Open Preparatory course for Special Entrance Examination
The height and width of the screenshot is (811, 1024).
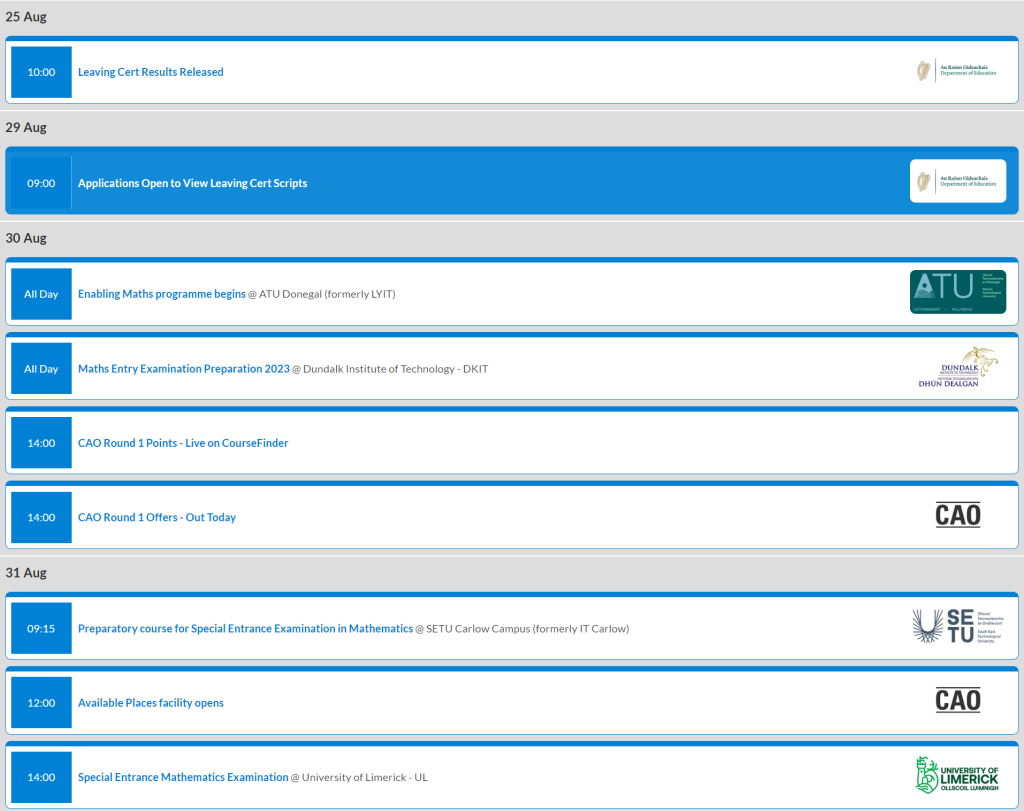click(245, 628)
